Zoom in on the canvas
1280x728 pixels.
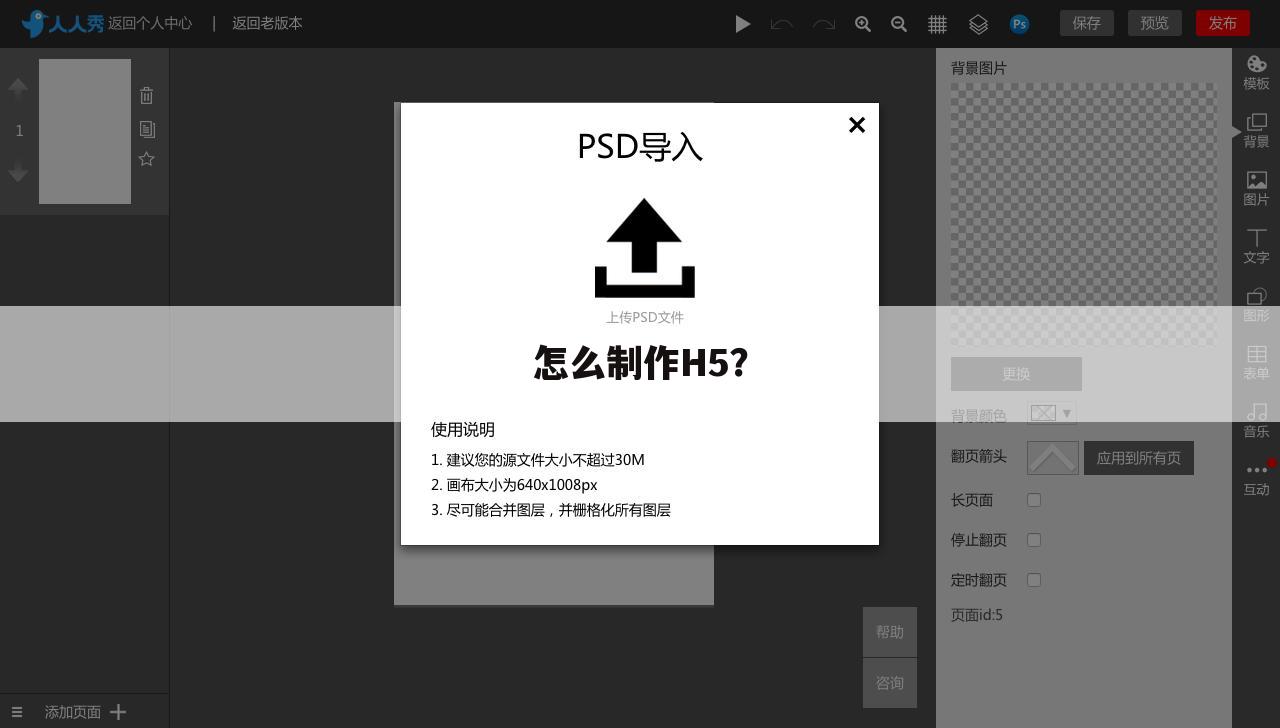[x=862, y=23]
